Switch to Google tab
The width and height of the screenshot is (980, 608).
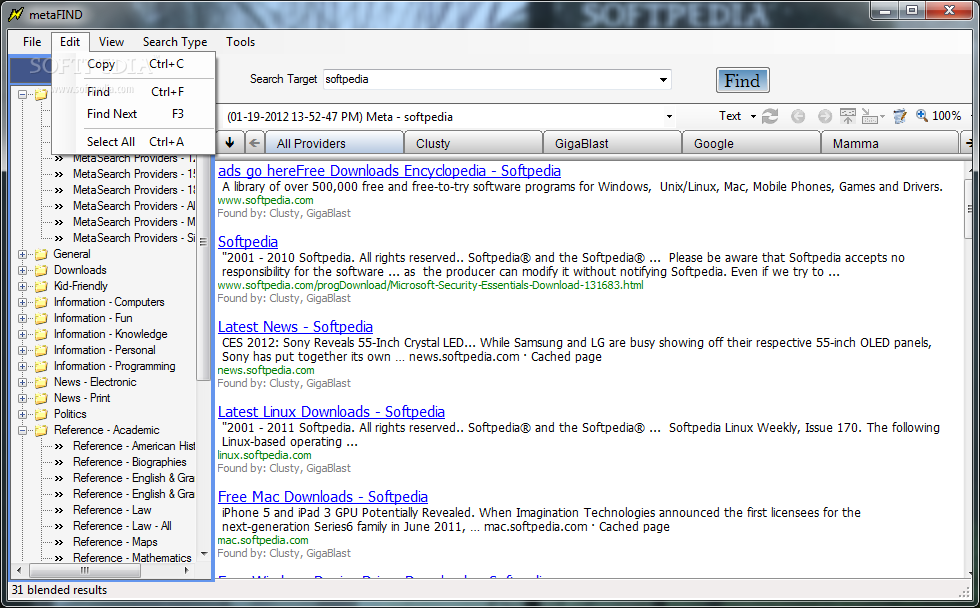pos(751,143)
